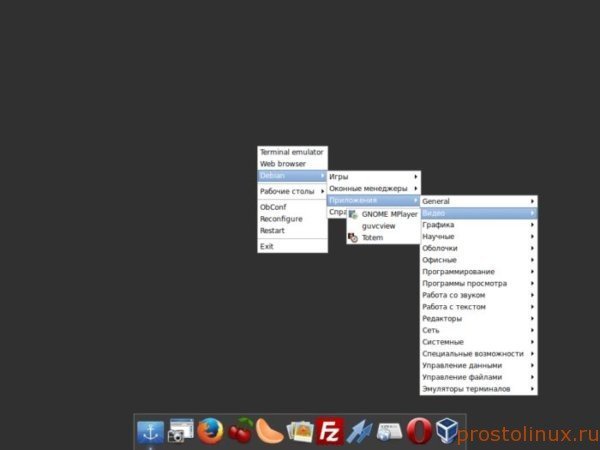The width and height of the screenshot is (600, 450).
Task: Open Программы просмотра category
Action: point(478,284)
